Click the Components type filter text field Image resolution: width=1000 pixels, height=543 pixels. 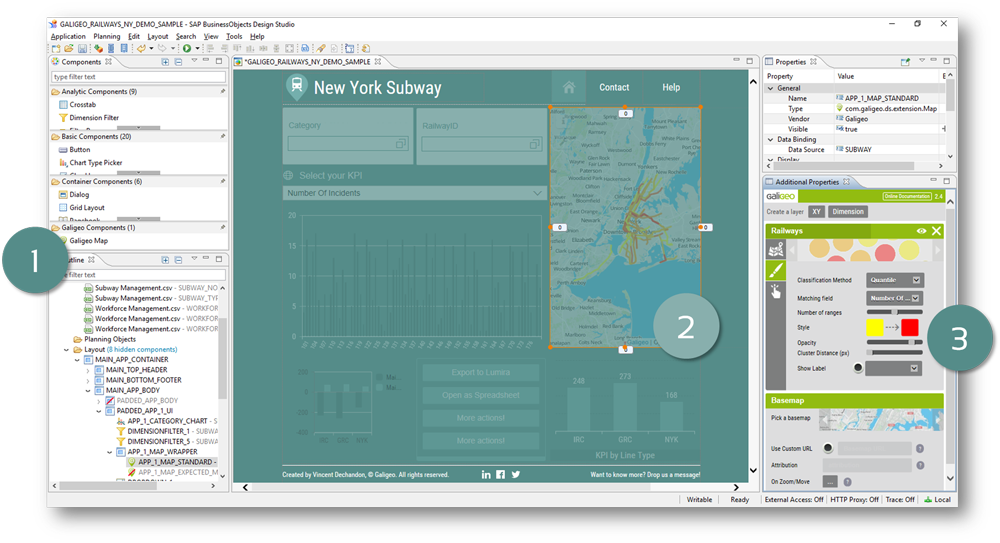point(138,77)
